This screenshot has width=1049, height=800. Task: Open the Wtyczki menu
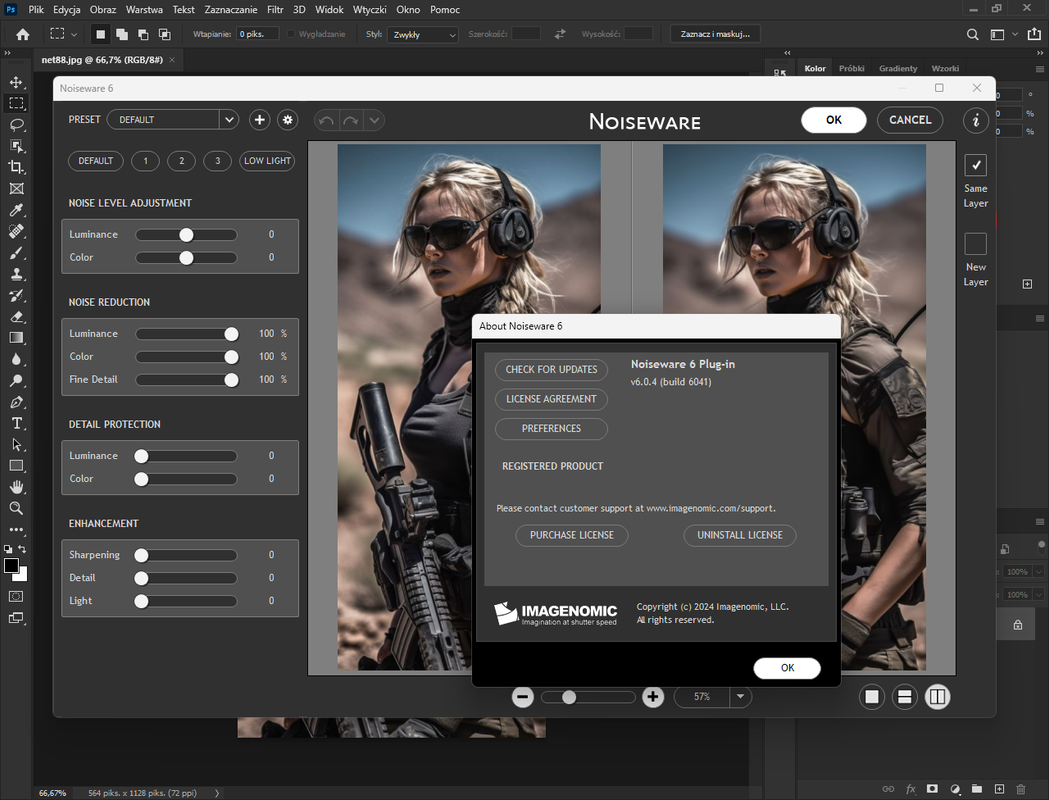click(370, 9)
